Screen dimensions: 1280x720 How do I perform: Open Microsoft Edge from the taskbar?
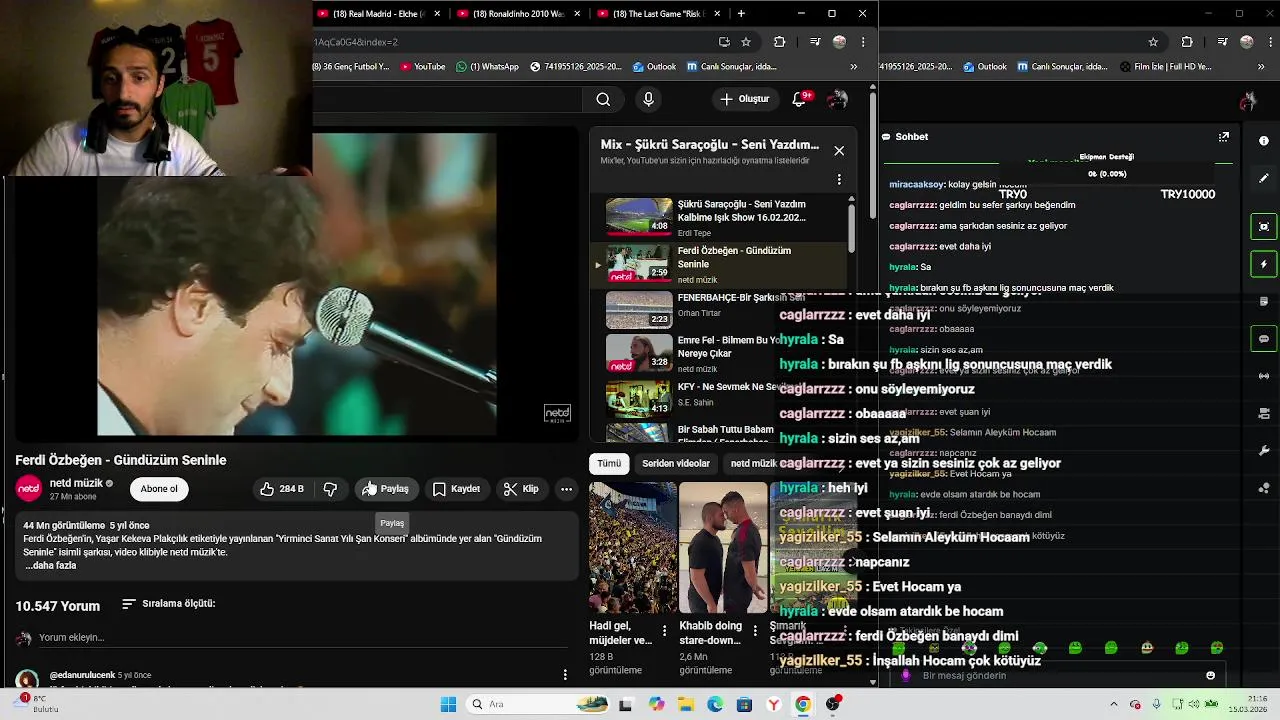click(715, 704)
